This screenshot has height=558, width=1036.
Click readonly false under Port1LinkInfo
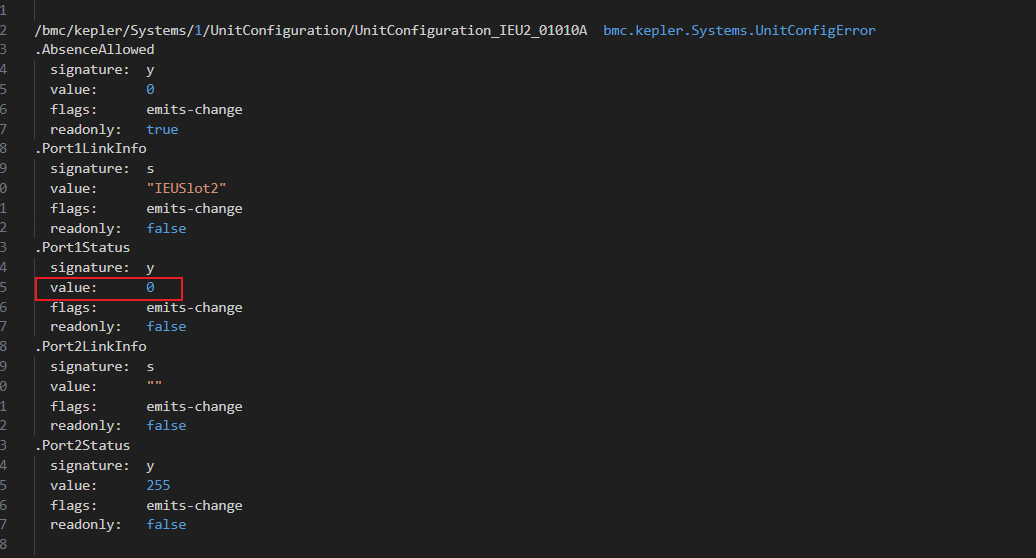coord(166,228)
